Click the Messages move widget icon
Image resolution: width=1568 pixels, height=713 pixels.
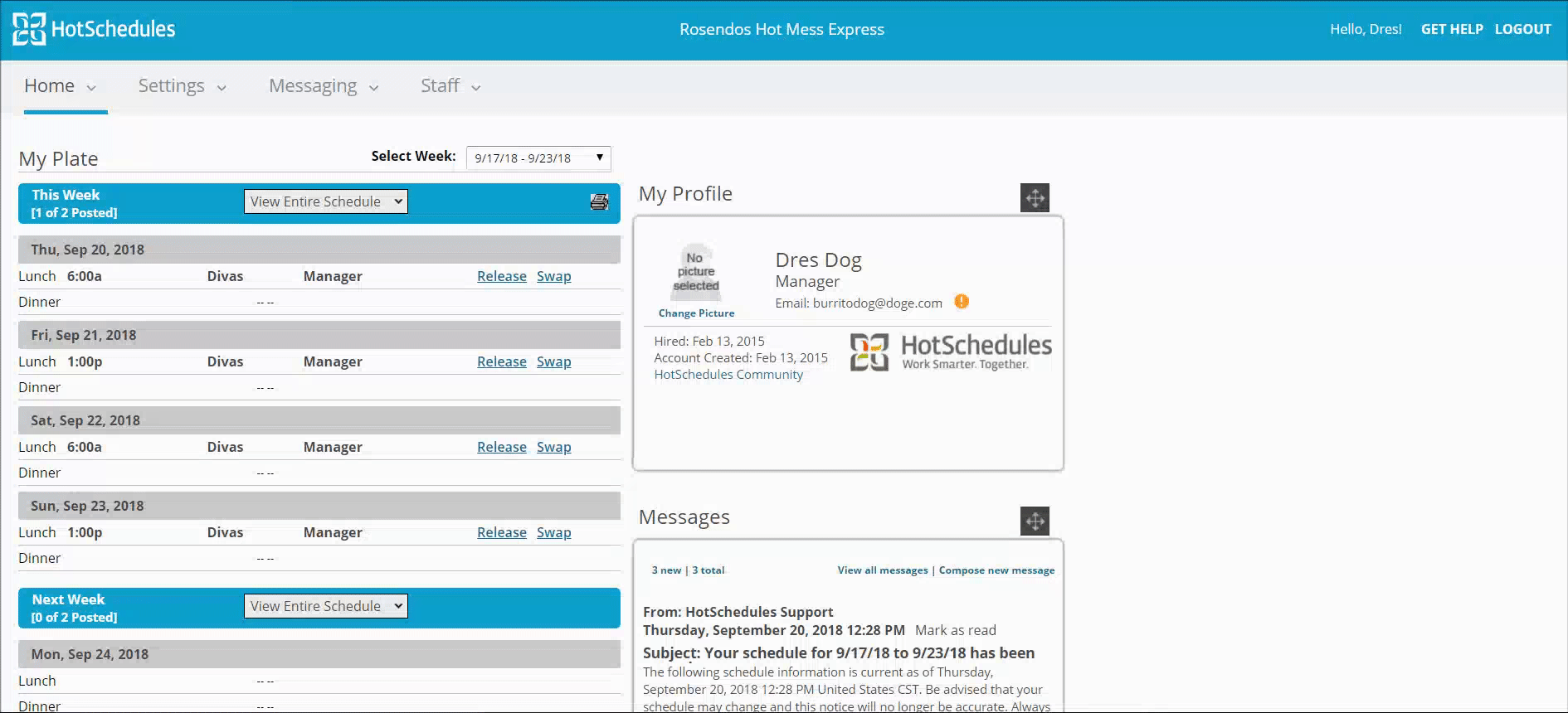click(1035, 521)
